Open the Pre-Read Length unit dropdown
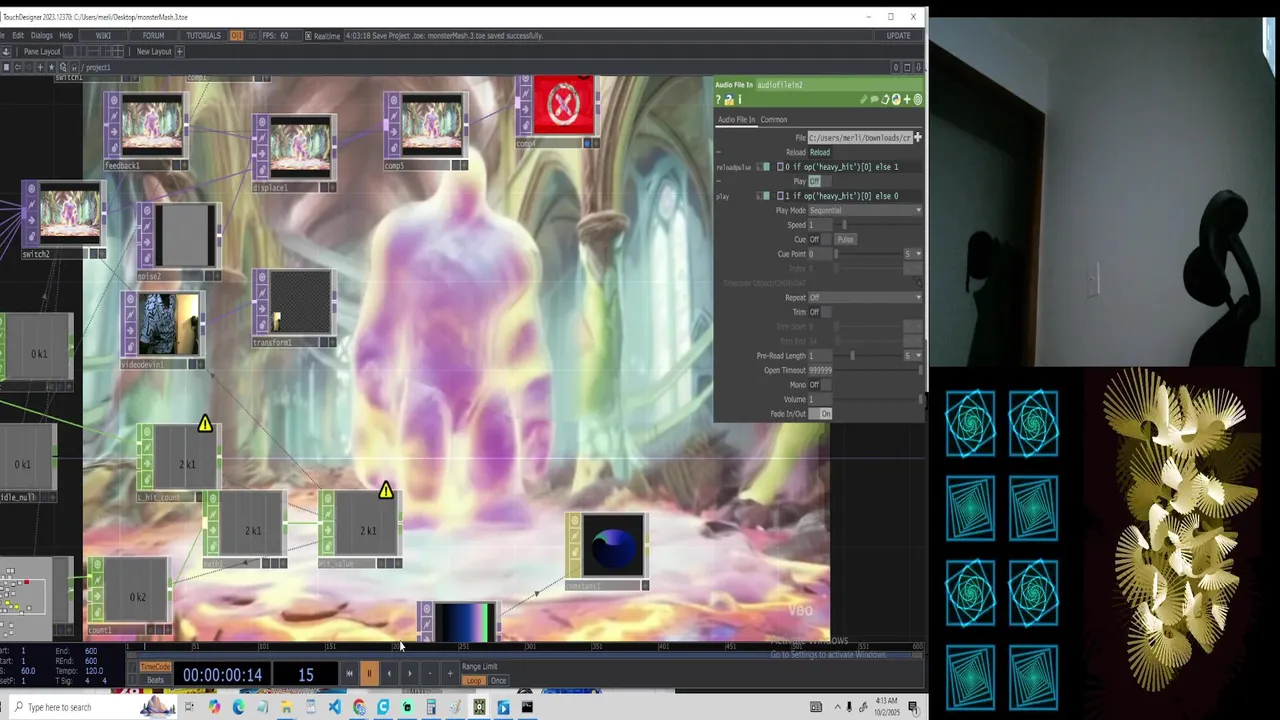Screen dimensions: 1280x720 coord(913,356)
